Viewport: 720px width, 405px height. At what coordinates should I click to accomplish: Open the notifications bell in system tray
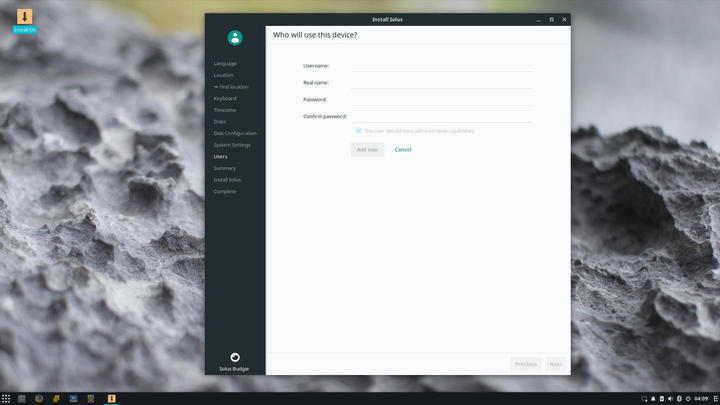653,399
